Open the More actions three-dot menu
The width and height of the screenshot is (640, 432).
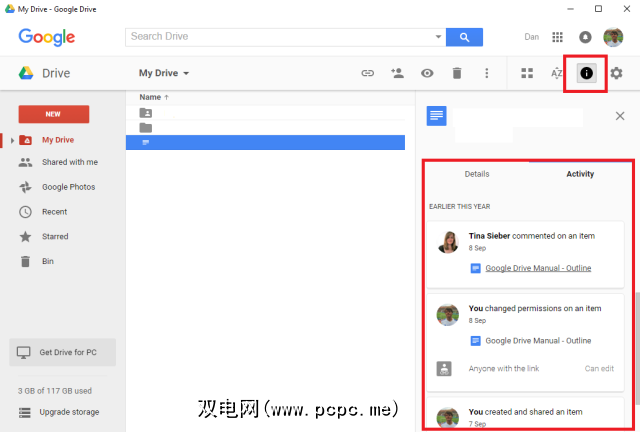(x=487, y=73)
